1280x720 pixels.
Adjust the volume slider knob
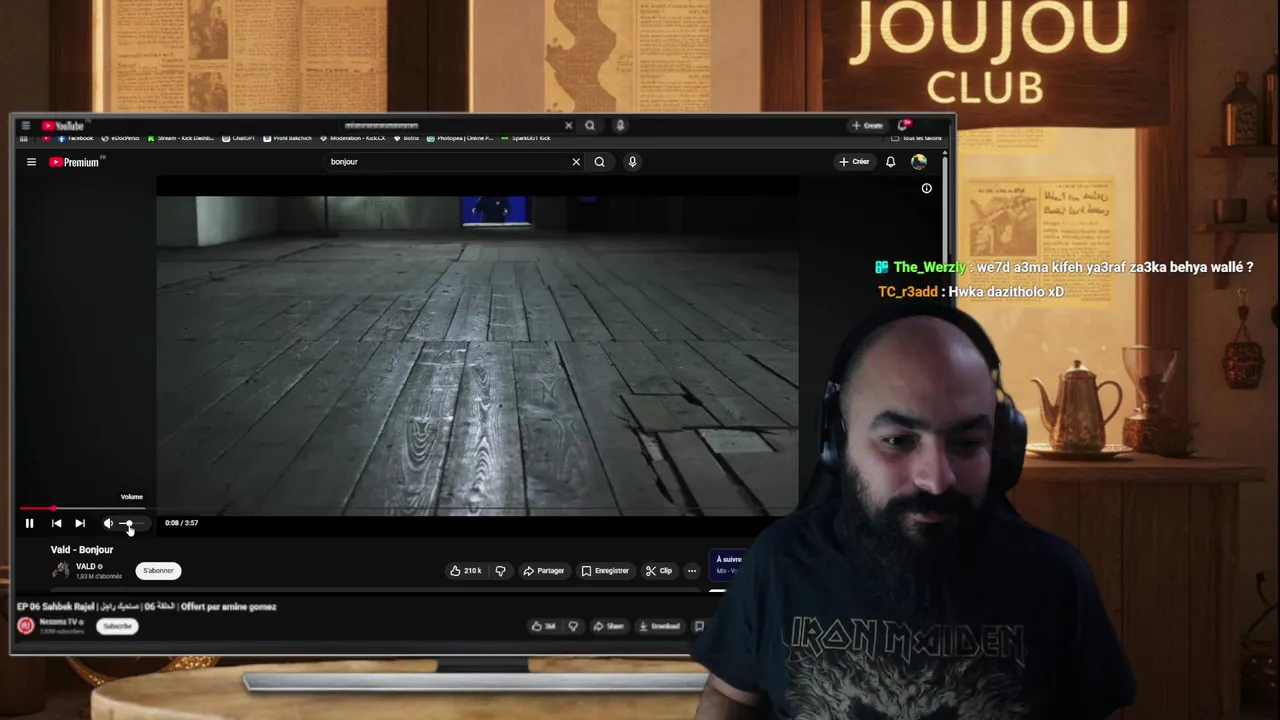pos(128,523)
